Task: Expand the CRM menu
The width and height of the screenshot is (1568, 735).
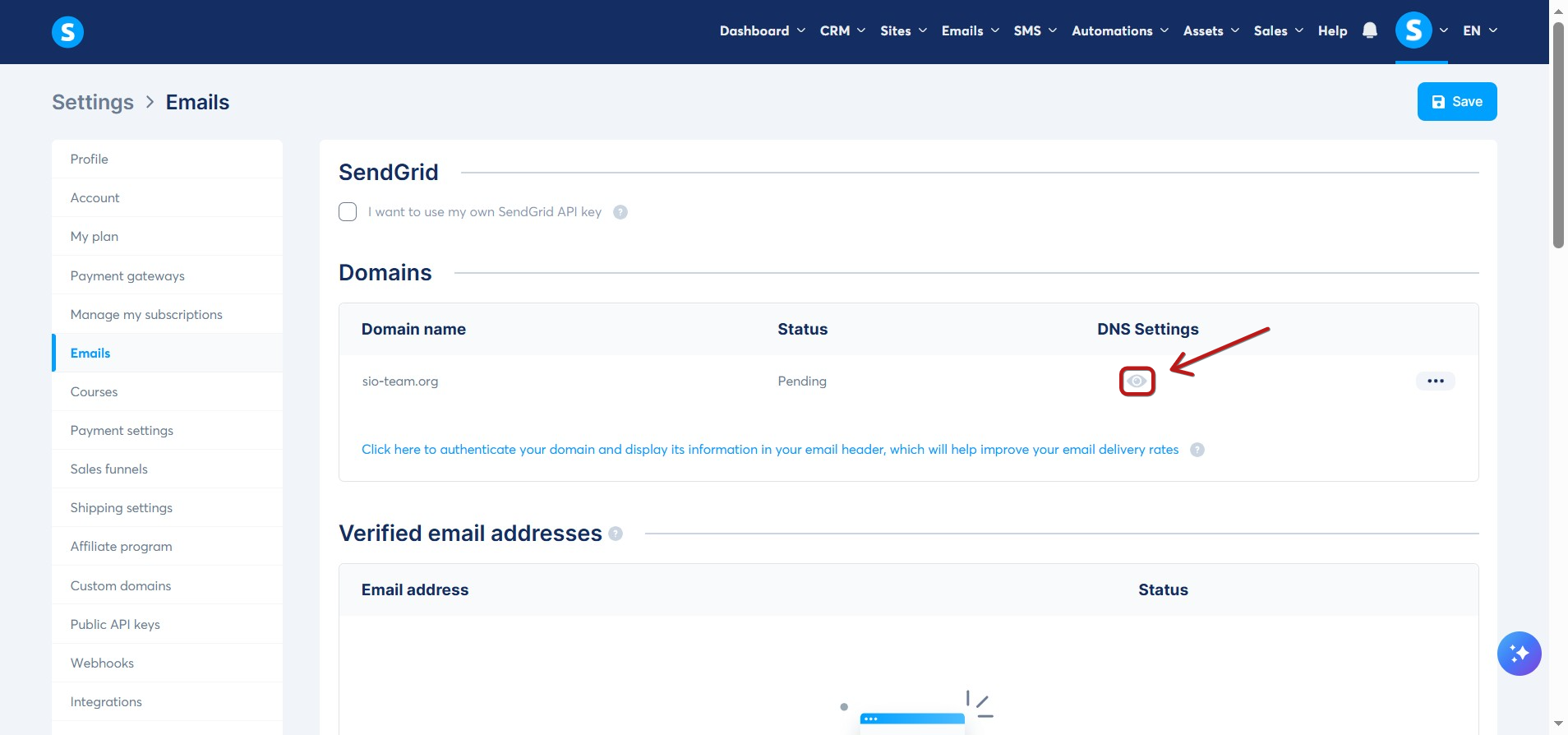Action: (x=842, y=30)
